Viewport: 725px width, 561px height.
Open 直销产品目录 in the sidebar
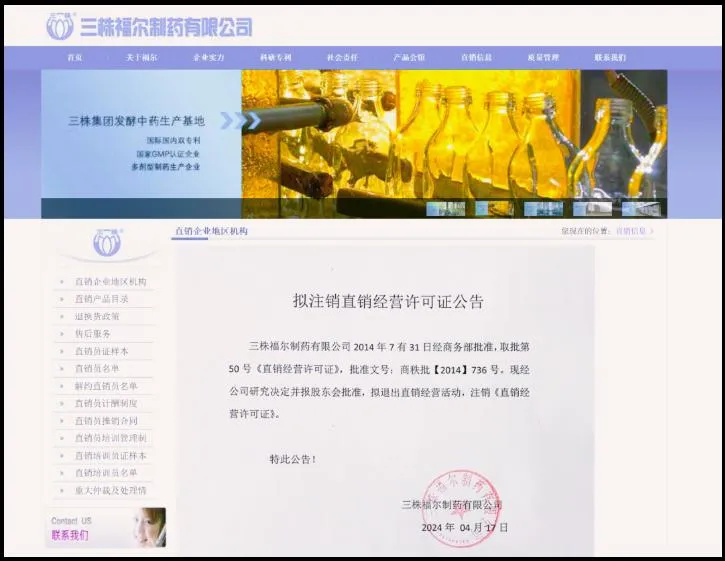[104, 299]
